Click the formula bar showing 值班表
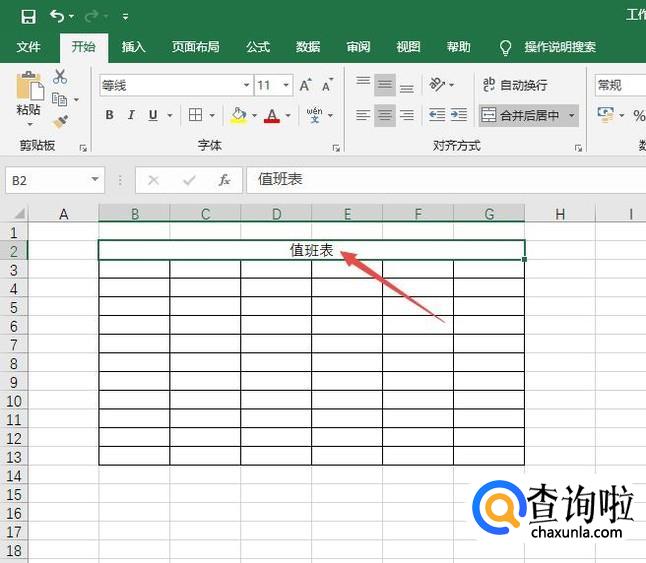 [x=446, y=180]
